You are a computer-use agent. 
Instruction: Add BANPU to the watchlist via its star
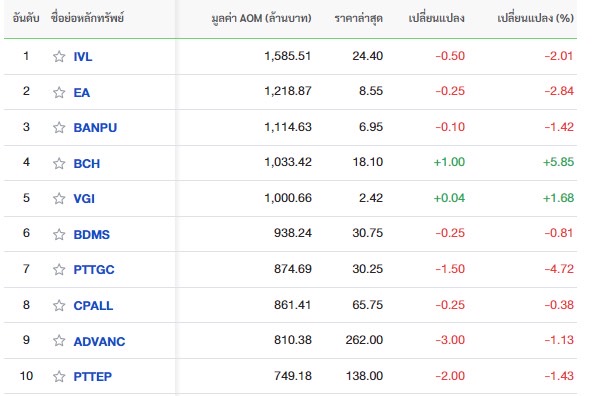pos(59,128)
